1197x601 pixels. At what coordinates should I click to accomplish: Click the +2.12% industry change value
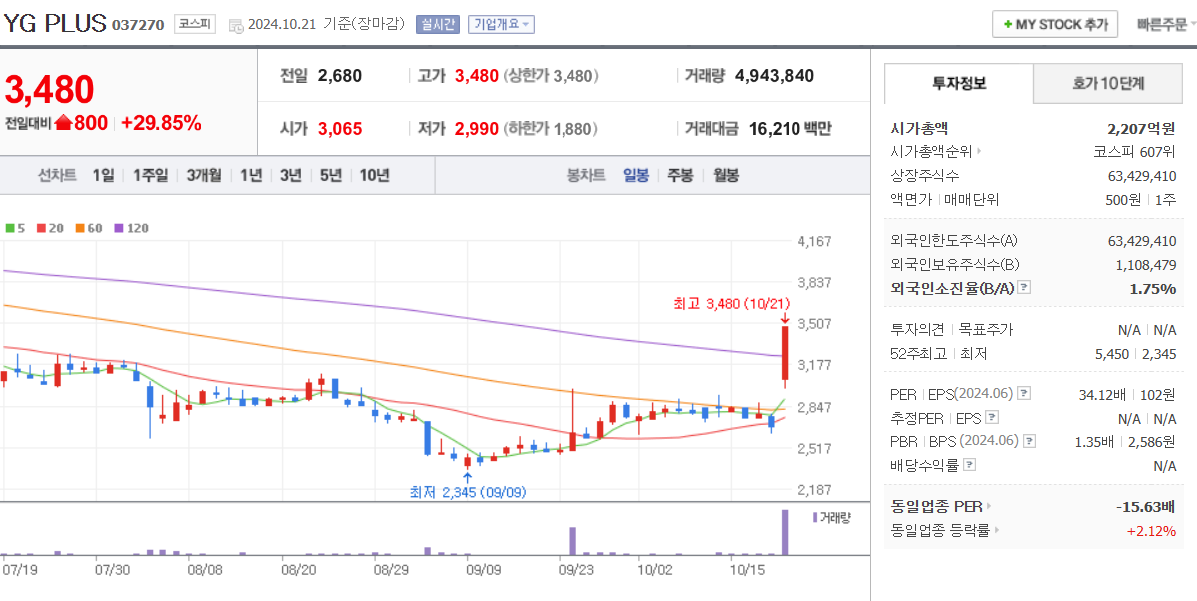(x=1151, y=531)
